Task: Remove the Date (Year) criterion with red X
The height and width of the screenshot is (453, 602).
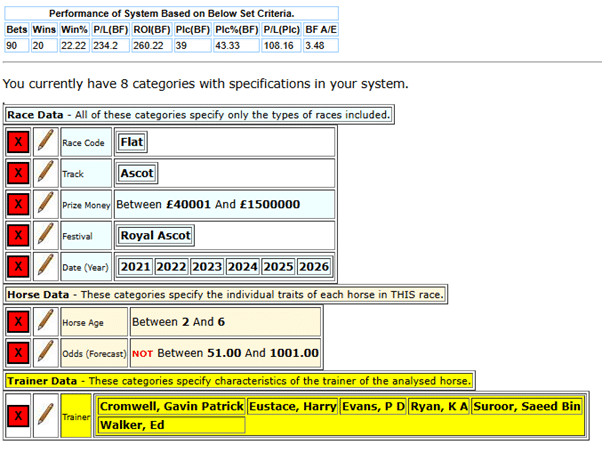Action: pyautogui.click(x=18, y=267)
